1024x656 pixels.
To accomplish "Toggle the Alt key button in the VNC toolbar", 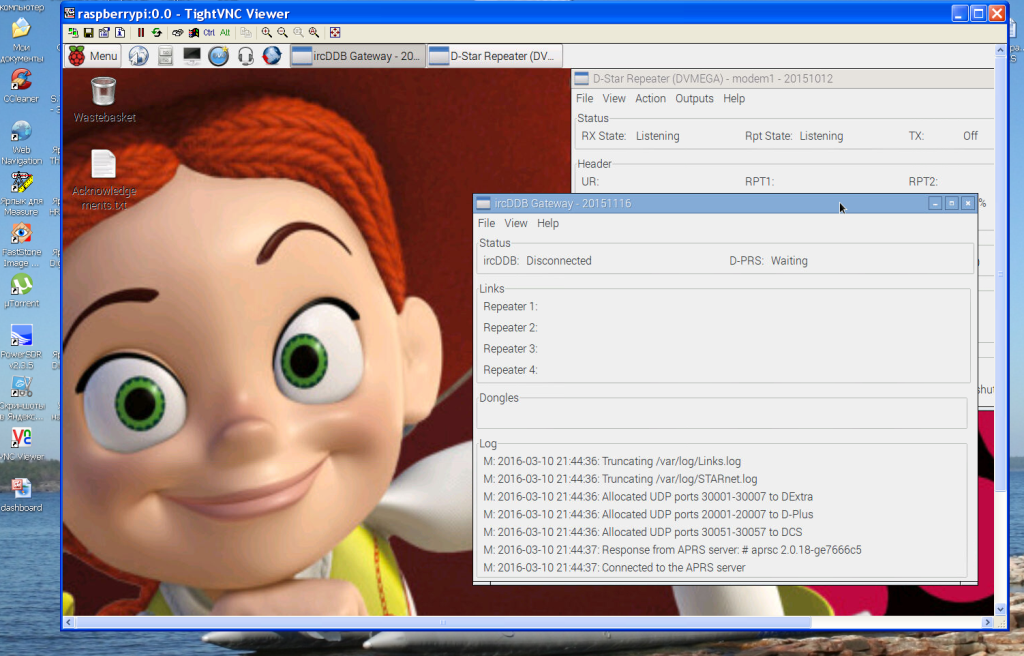I will click(225, 33).
